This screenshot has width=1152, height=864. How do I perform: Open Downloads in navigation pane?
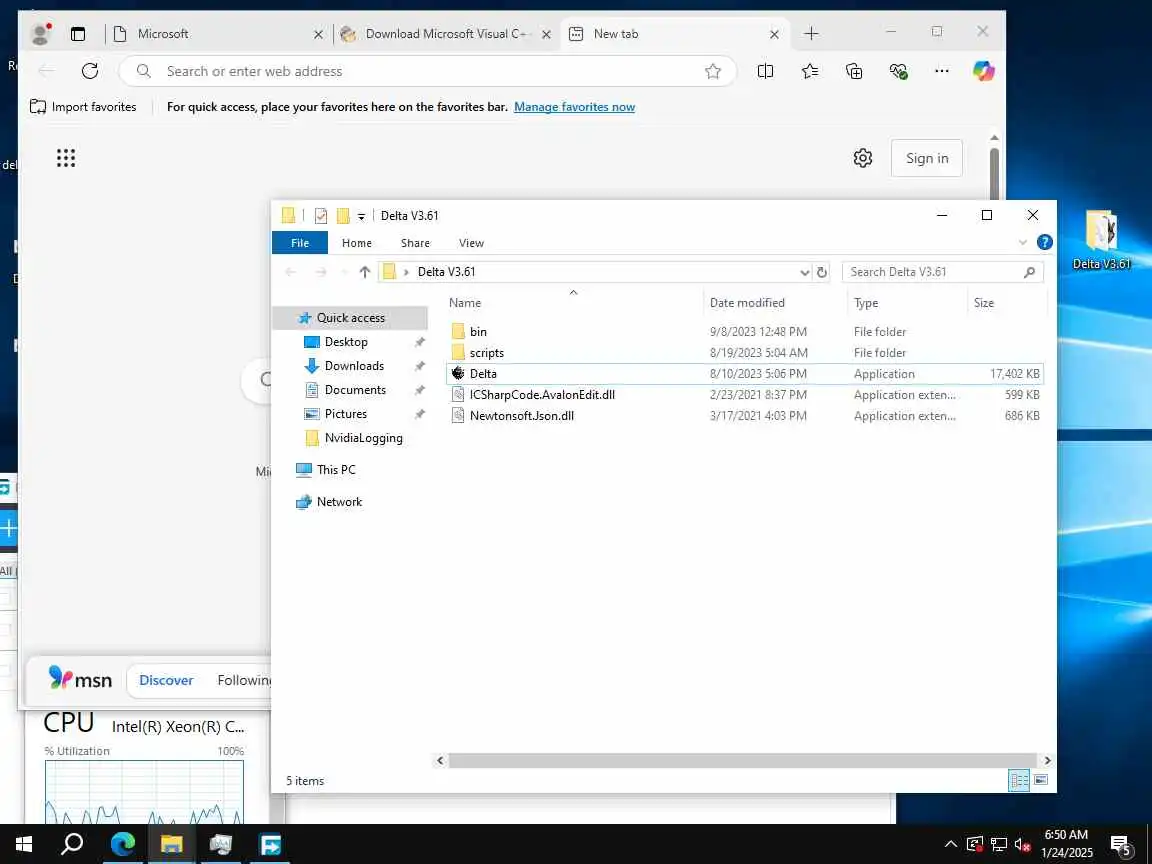(x=354, y=366)
